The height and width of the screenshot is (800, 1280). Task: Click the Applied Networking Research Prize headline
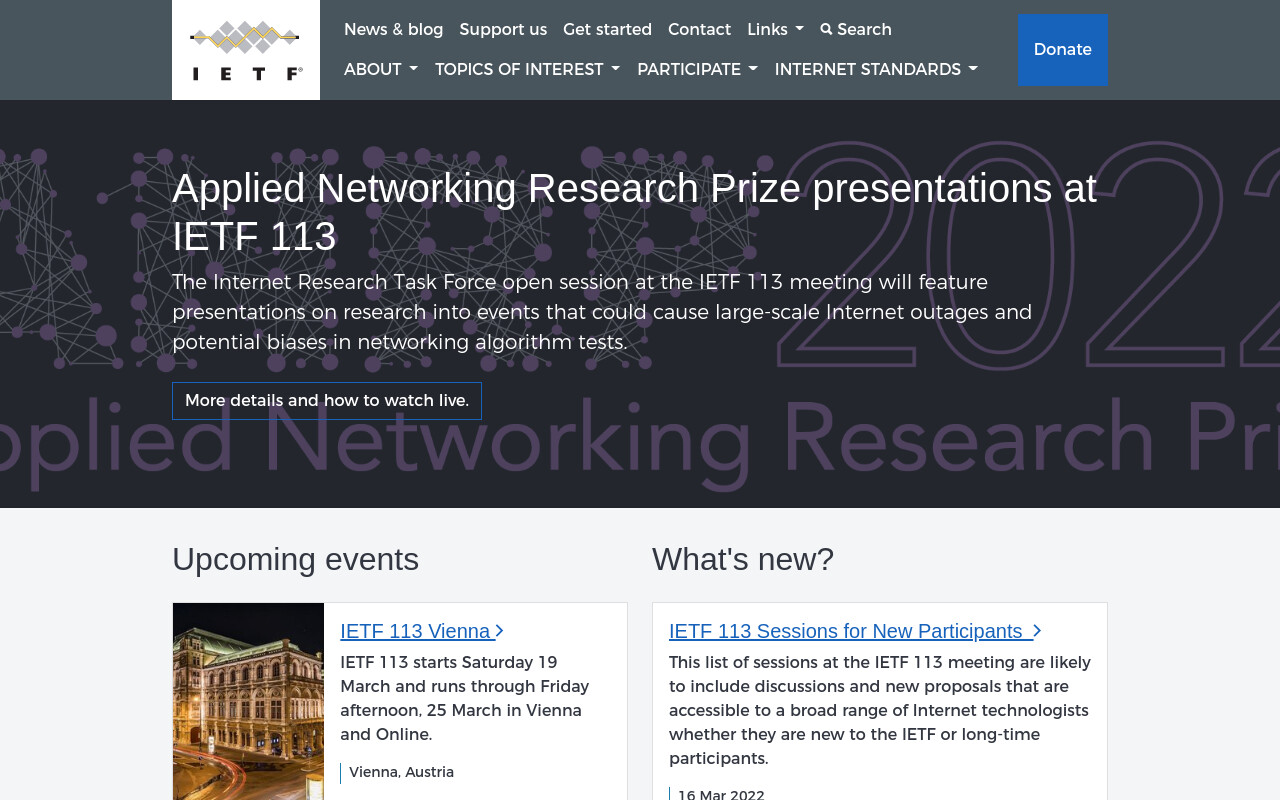pyautogui.click(x=634, y=212)
